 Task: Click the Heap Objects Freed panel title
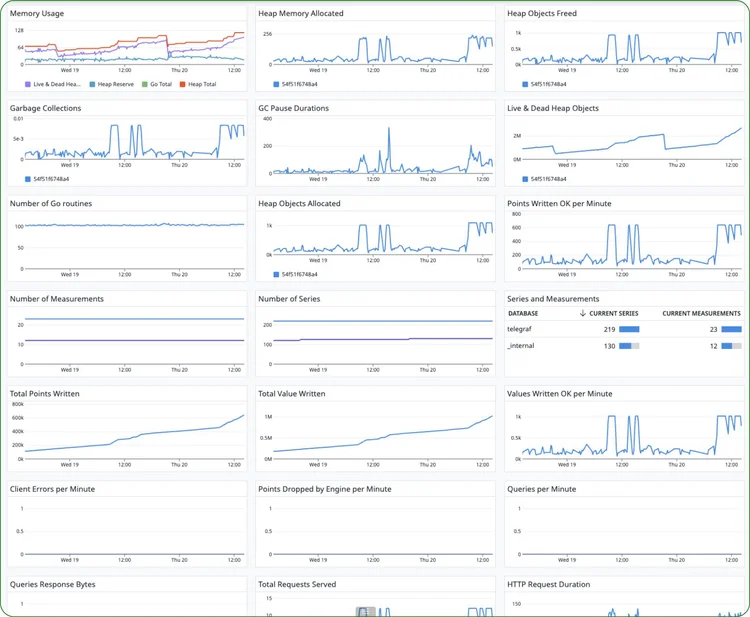pyautogui.click(x=542, y=13)
